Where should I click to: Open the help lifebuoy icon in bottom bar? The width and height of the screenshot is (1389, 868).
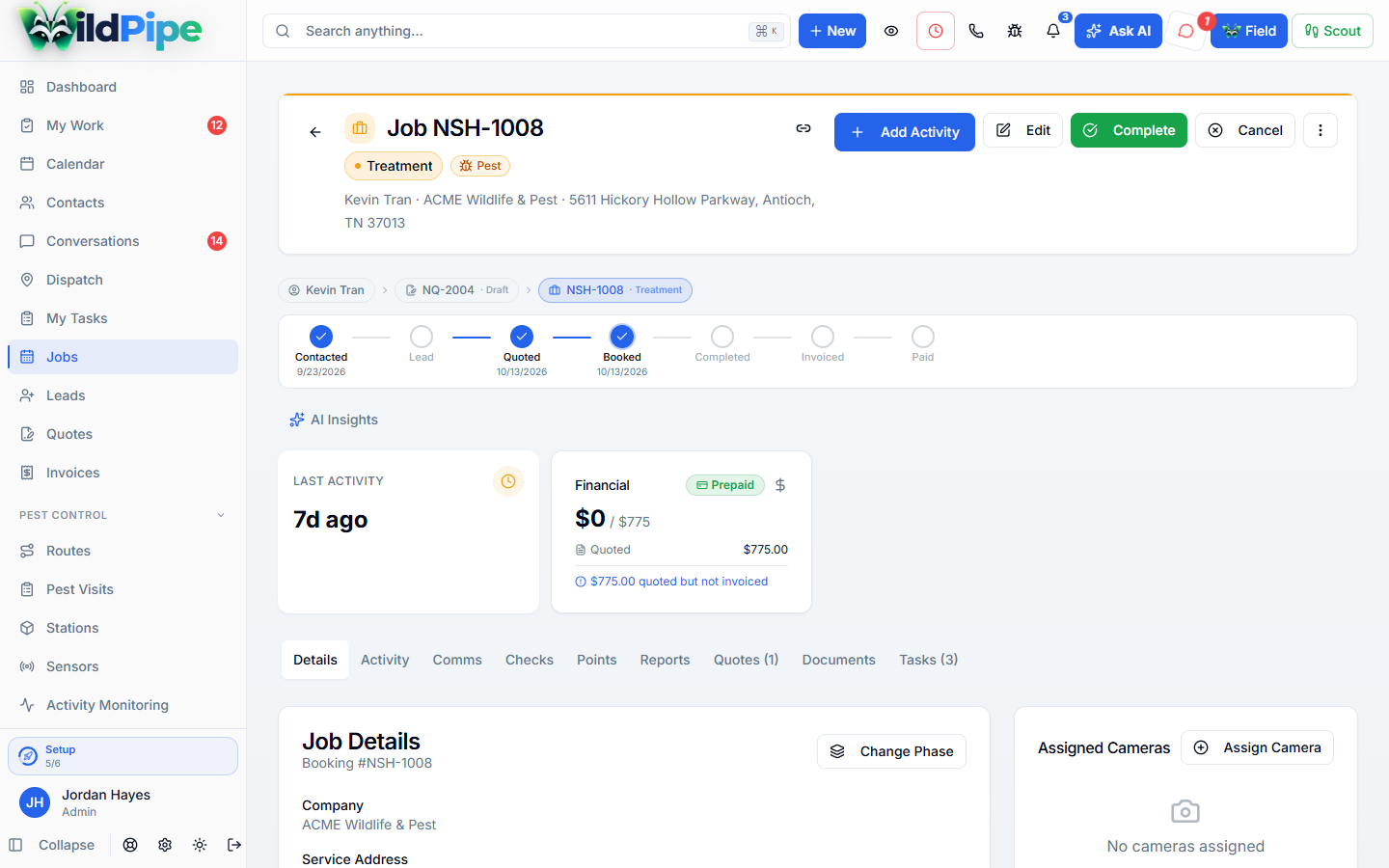point(130,845)
